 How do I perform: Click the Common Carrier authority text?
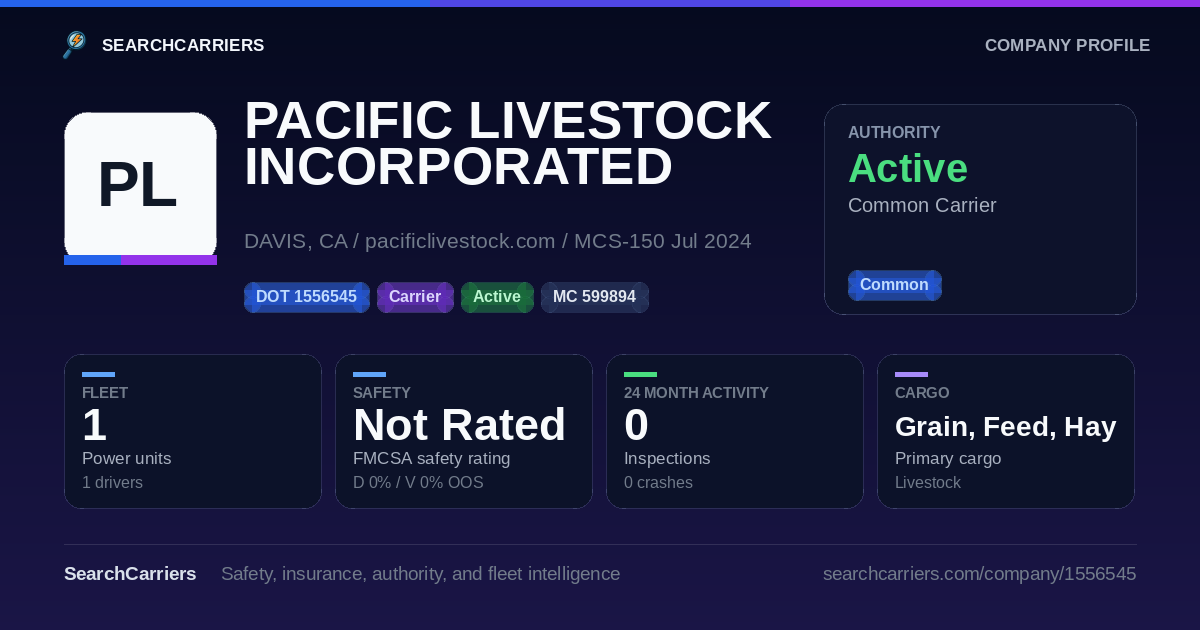922,205
